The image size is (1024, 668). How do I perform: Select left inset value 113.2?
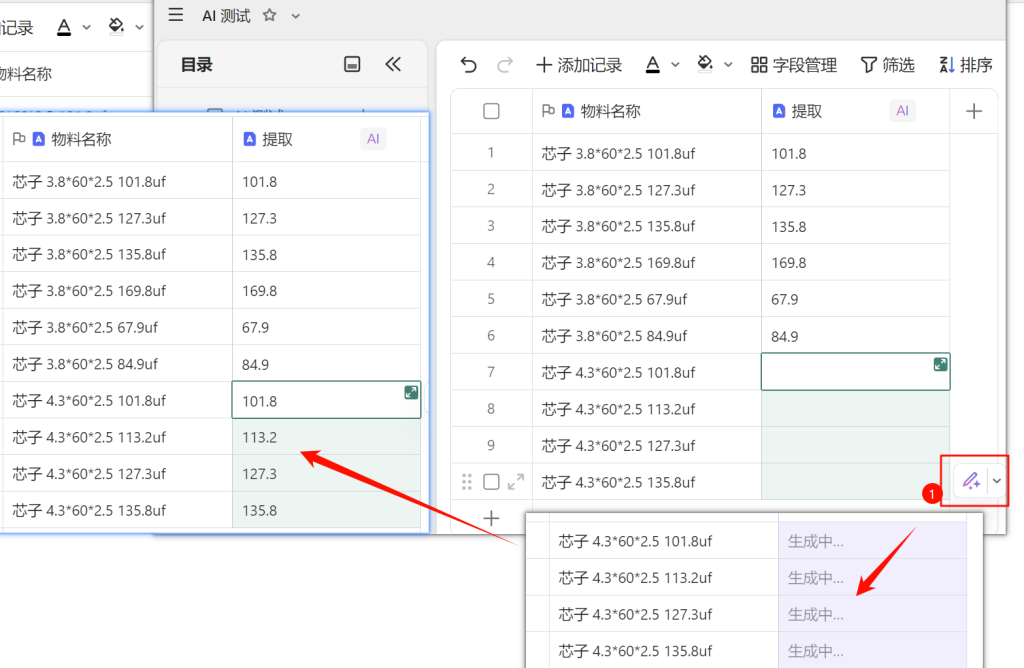click(327, 437)
